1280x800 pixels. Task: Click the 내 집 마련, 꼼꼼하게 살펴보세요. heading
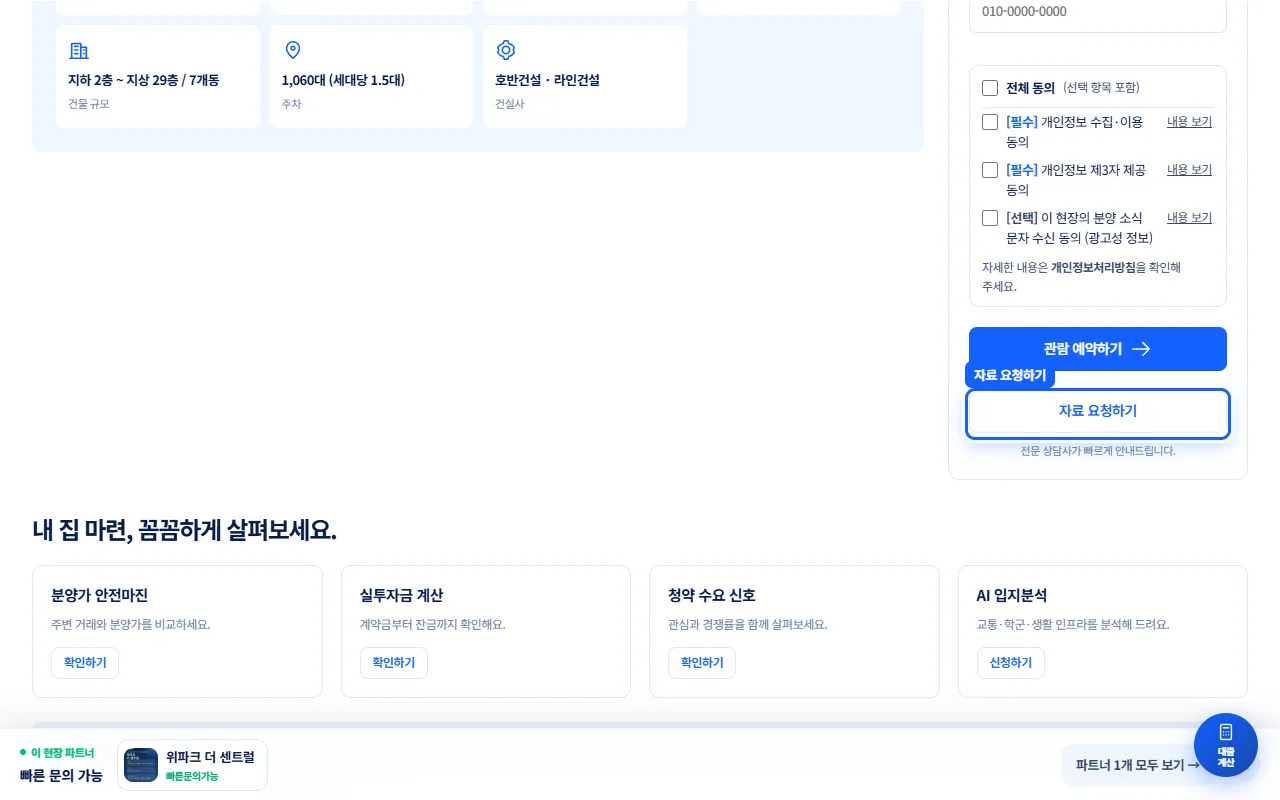(x=184, y=531)
